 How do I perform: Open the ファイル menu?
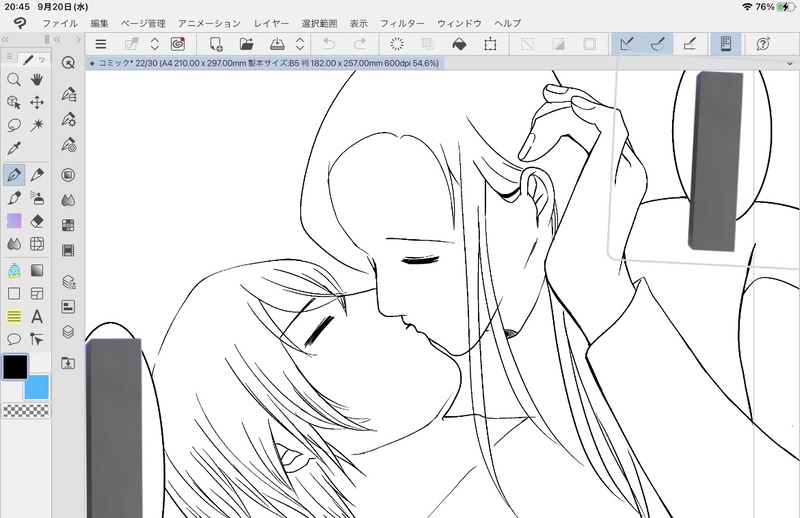(60, 23)
